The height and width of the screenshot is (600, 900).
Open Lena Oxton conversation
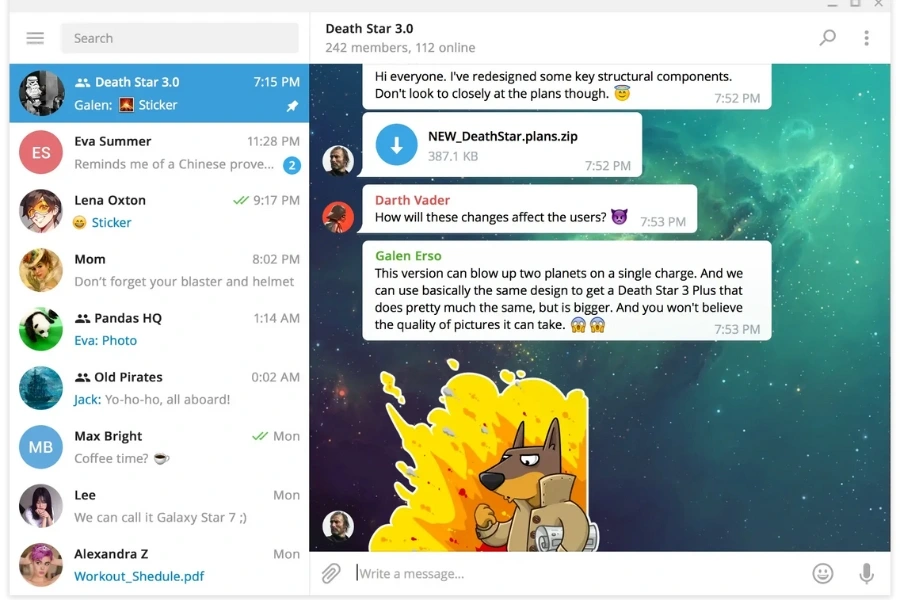click(x=159, y=211)
